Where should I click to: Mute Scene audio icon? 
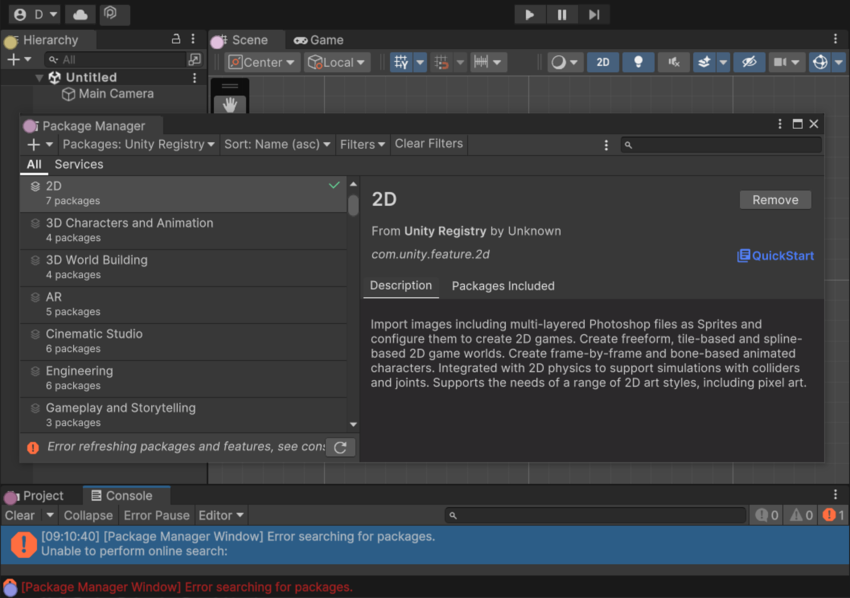(x=674, y=62)
